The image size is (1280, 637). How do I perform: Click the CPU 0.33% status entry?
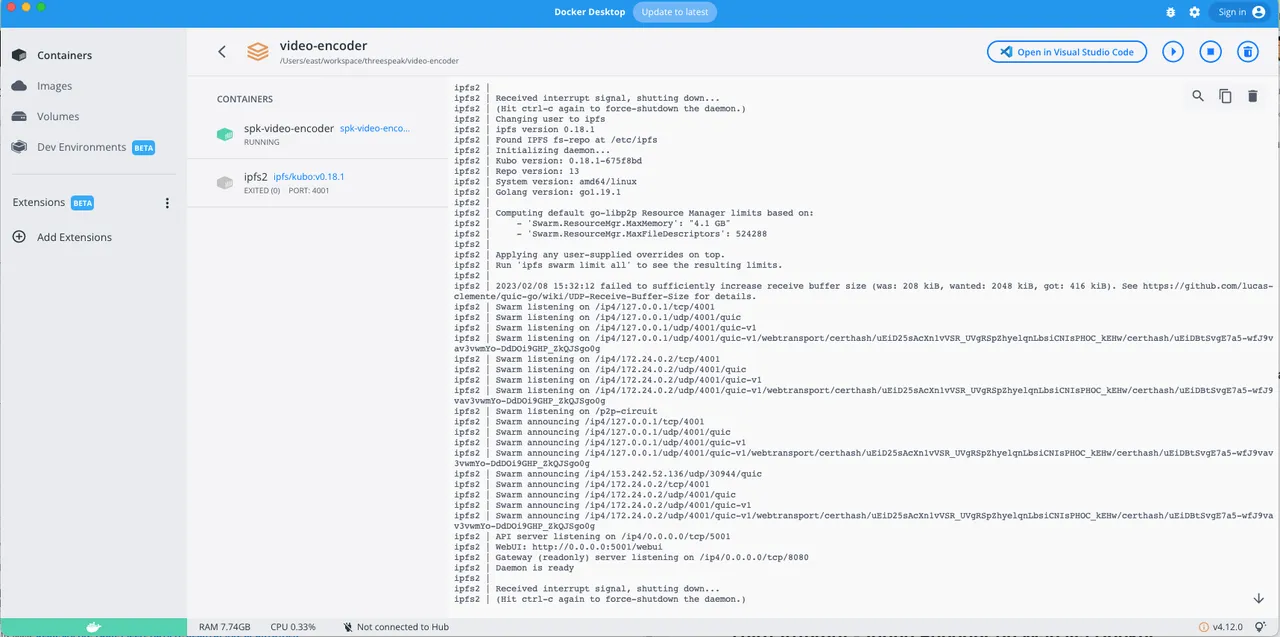click(293, 627)
